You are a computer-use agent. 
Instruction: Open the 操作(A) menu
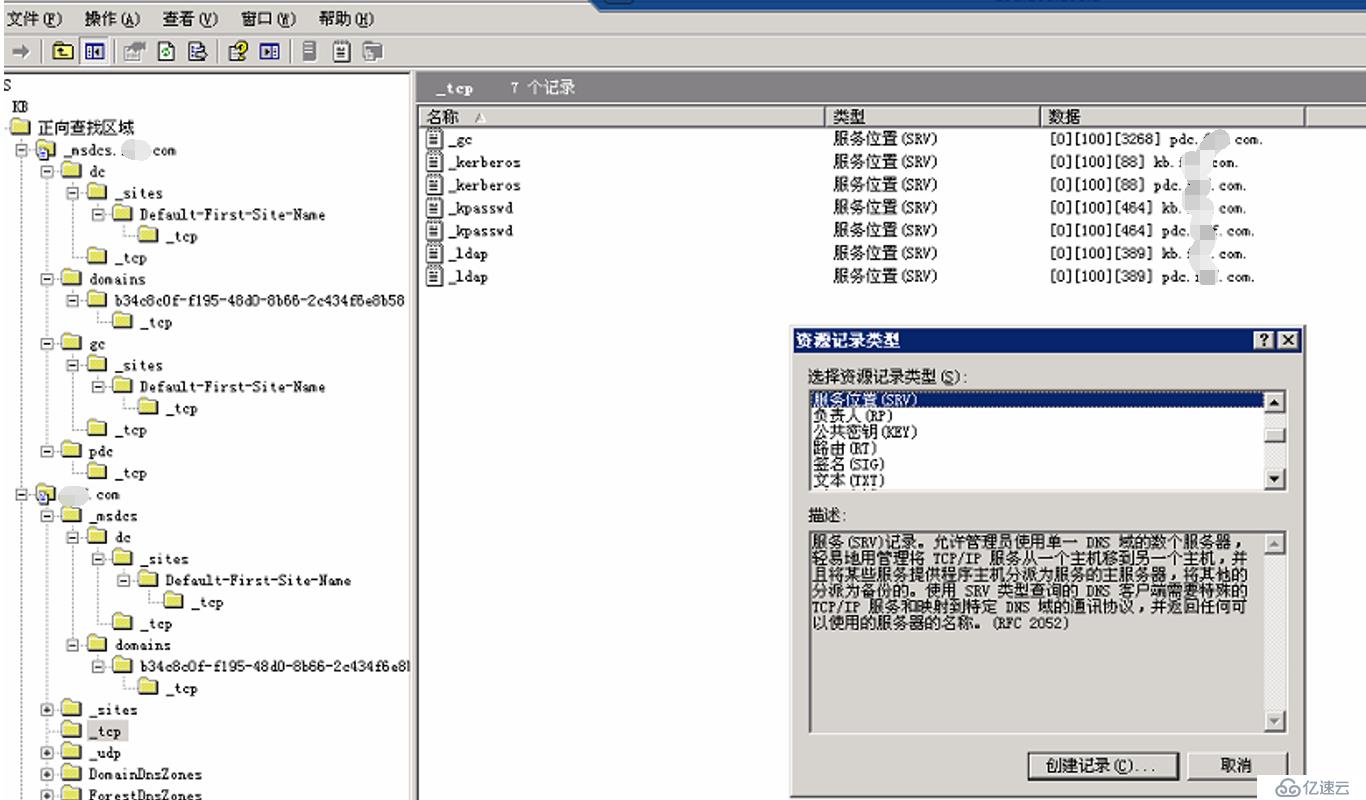(x=113, y=19)
